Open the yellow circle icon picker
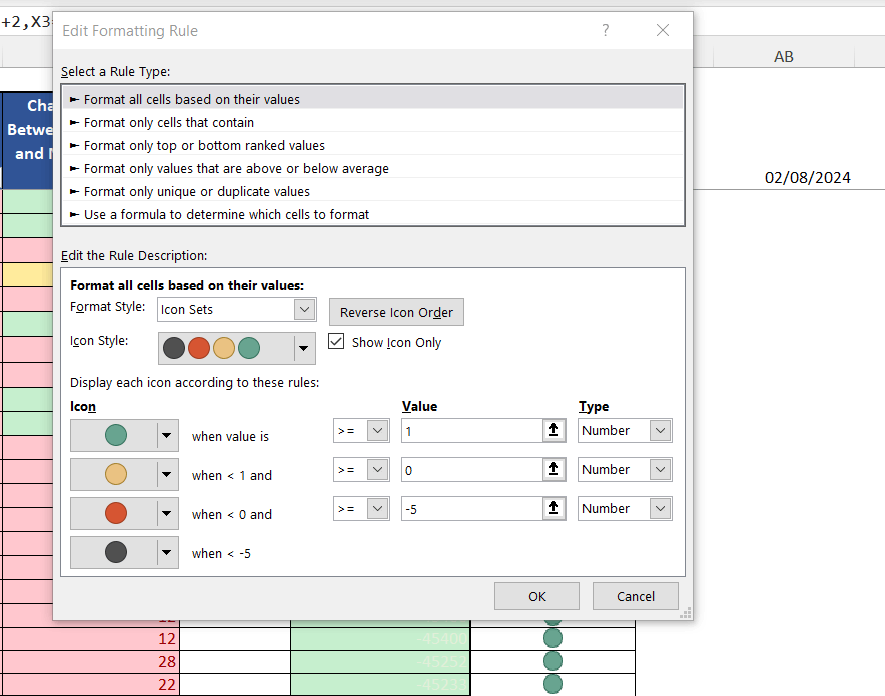The width and height of the screenshot is (885, 696). [x=124, y=474]
